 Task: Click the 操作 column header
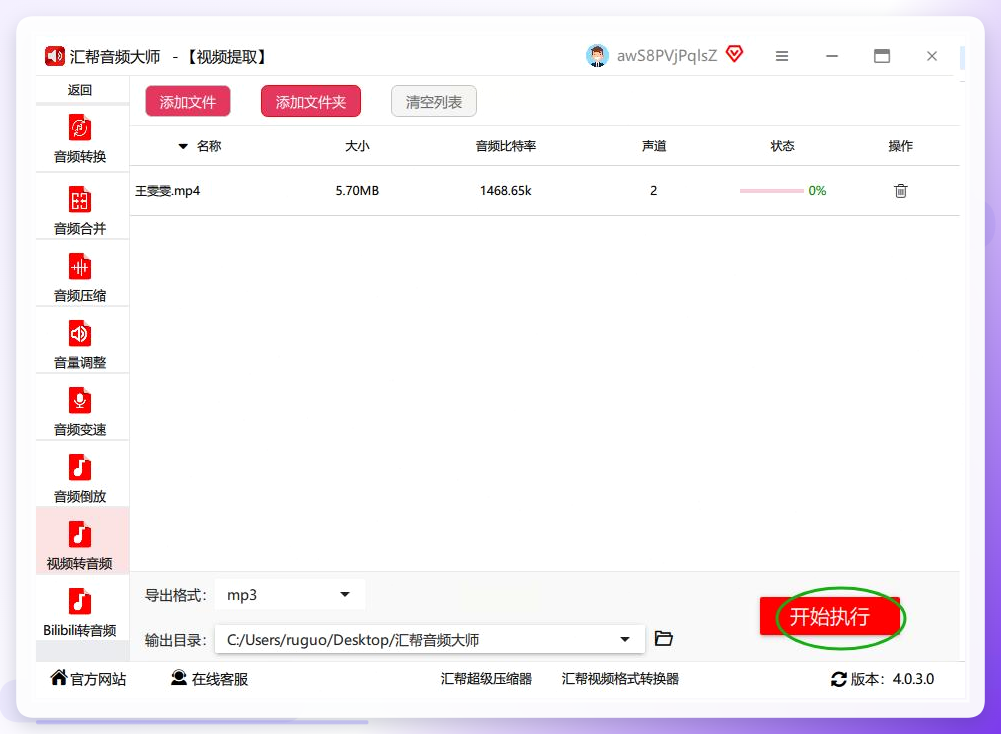click(x=900, y=146)
